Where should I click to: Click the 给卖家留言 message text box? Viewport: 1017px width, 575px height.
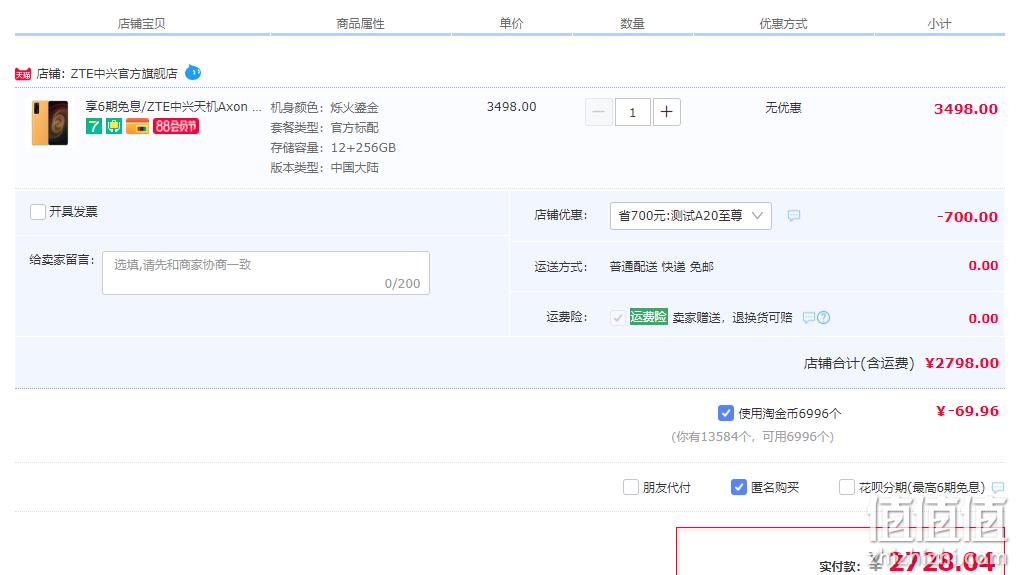click(x=266, y=273)
